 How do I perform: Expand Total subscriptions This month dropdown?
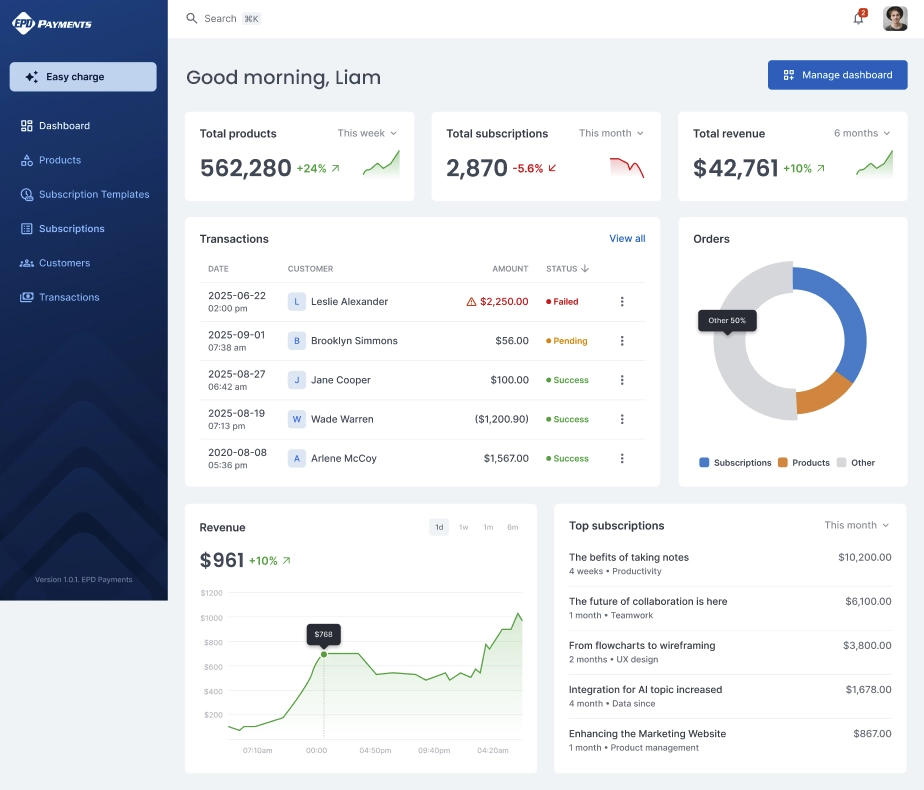click(611, 133)
